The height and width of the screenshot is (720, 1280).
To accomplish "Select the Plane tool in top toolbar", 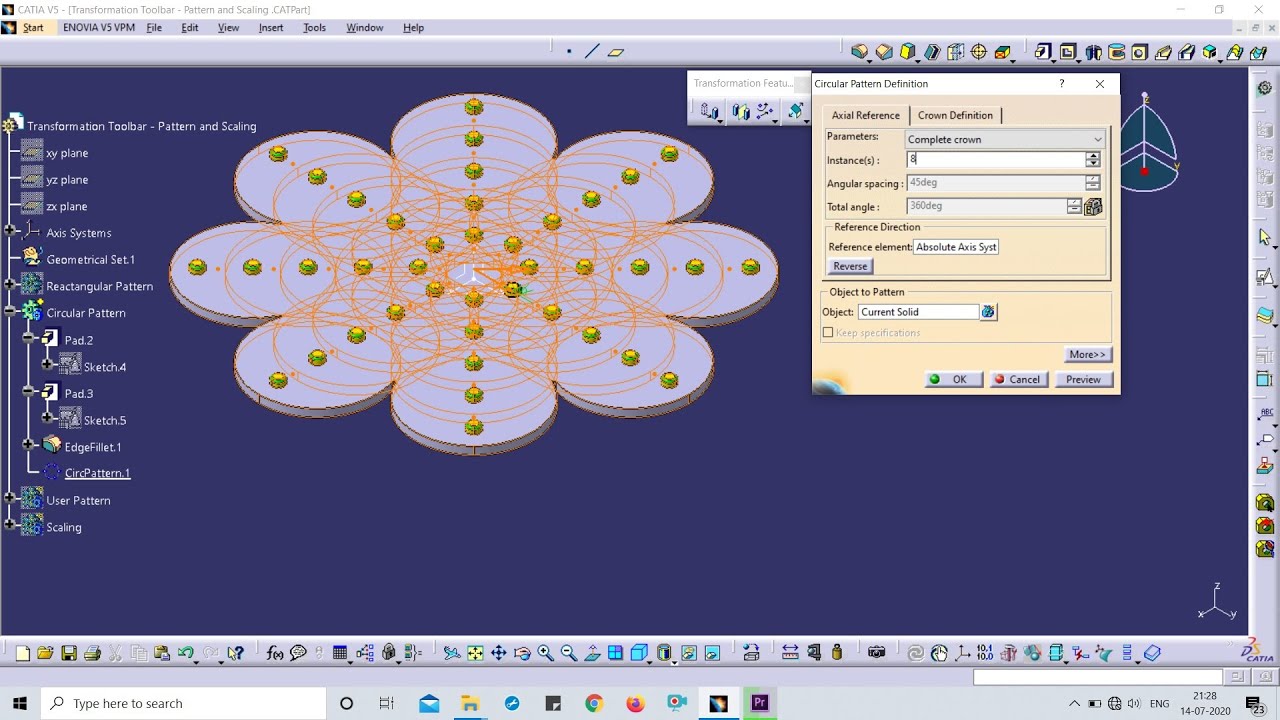I will (x=616, y=52).
